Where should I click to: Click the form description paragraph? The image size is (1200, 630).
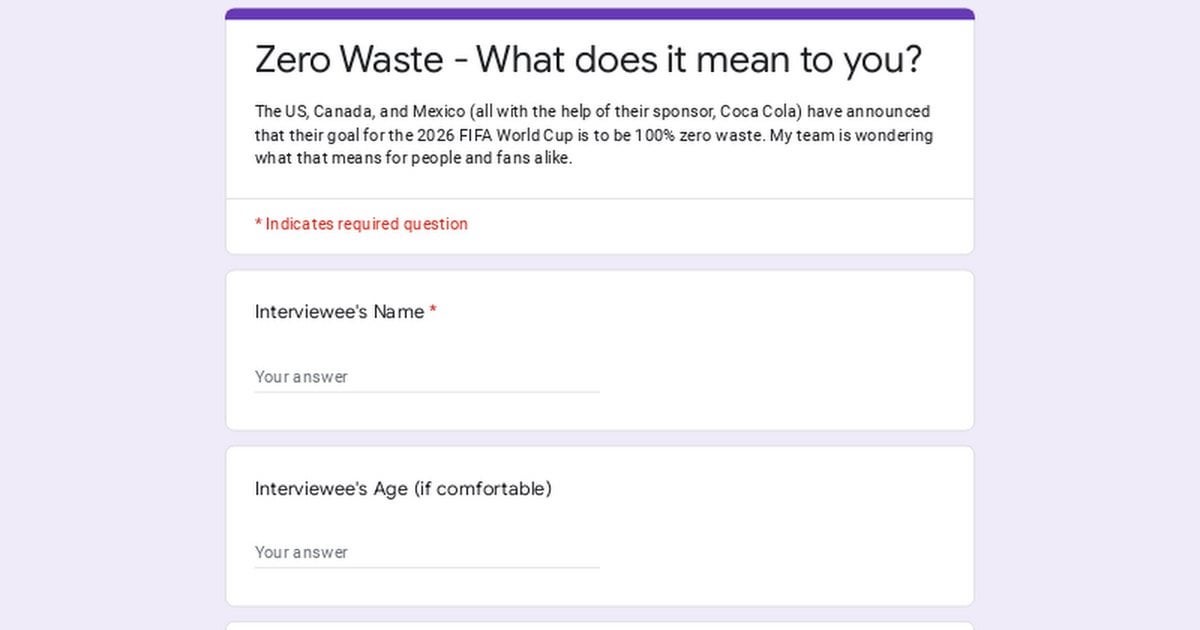[x=594, y=135]
